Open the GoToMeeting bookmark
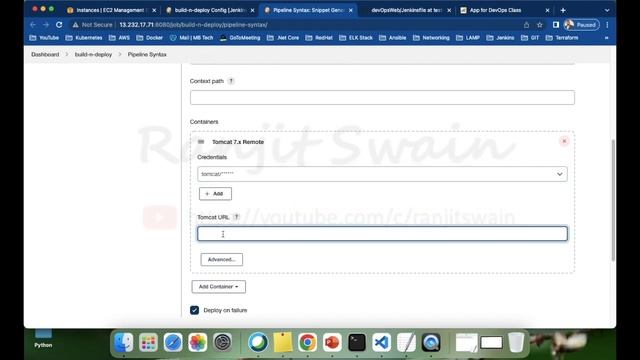This screenshot has height=360, width=640. point(240,38)
